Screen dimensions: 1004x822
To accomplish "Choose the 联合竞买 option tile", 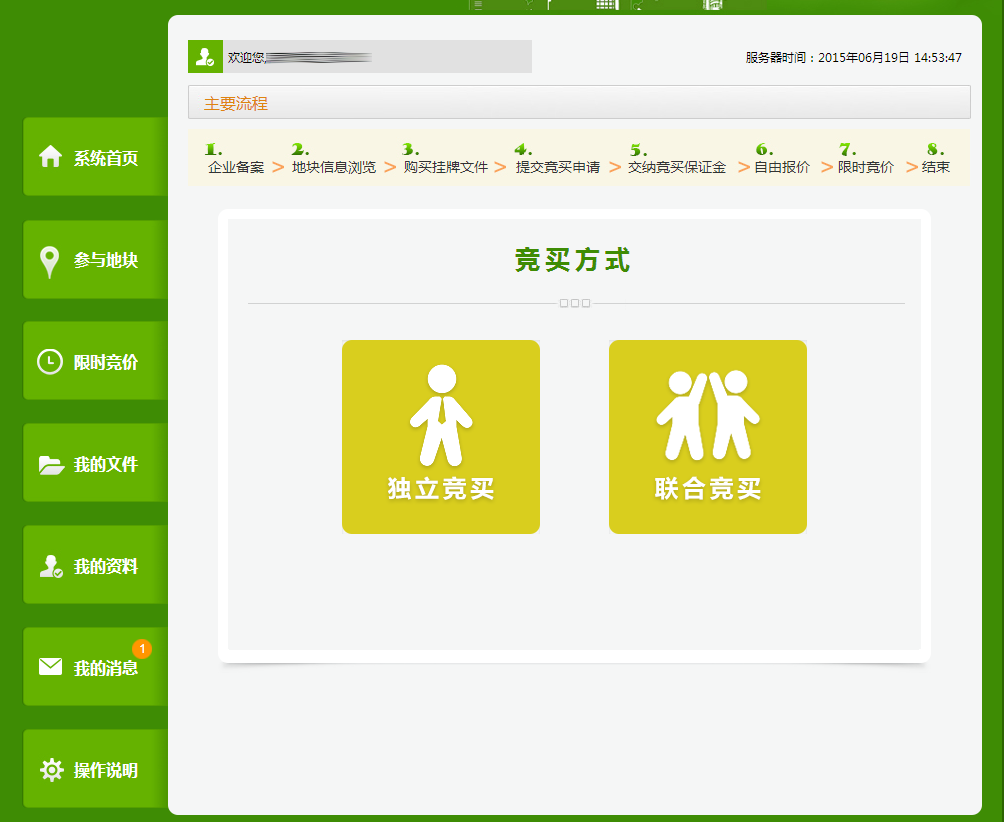I will [x=708, y=437].
